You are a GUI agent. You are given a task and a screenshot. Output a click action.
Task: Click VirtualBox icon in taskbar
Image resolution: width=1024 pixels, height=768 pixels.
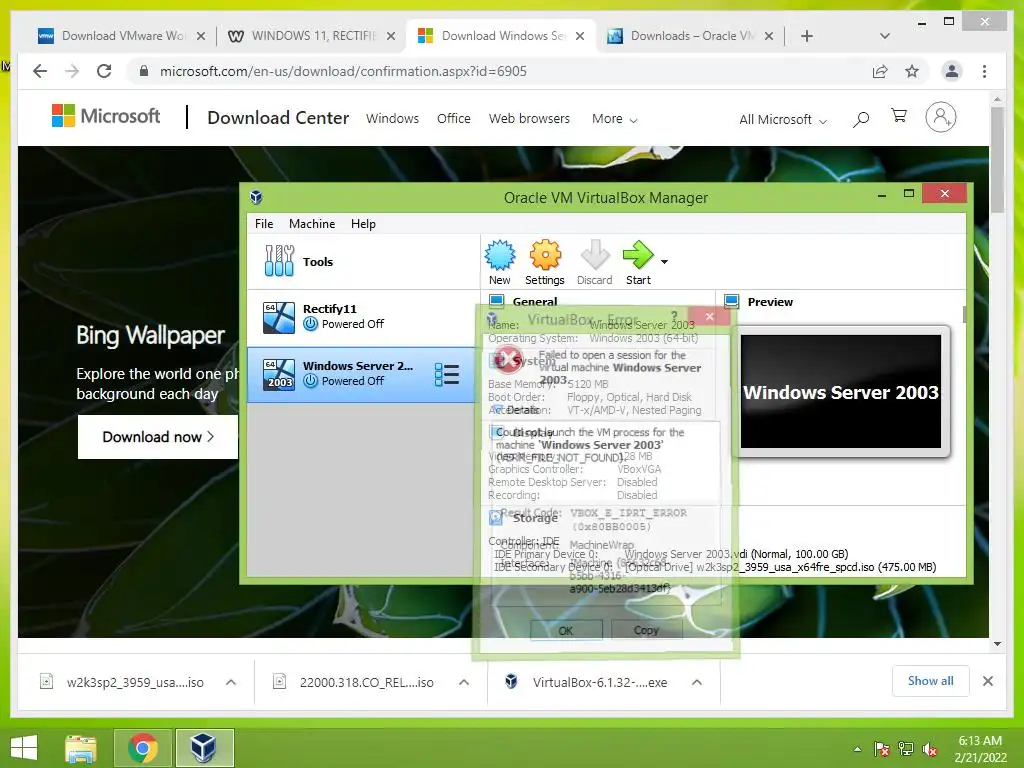(x=204, y=748)
